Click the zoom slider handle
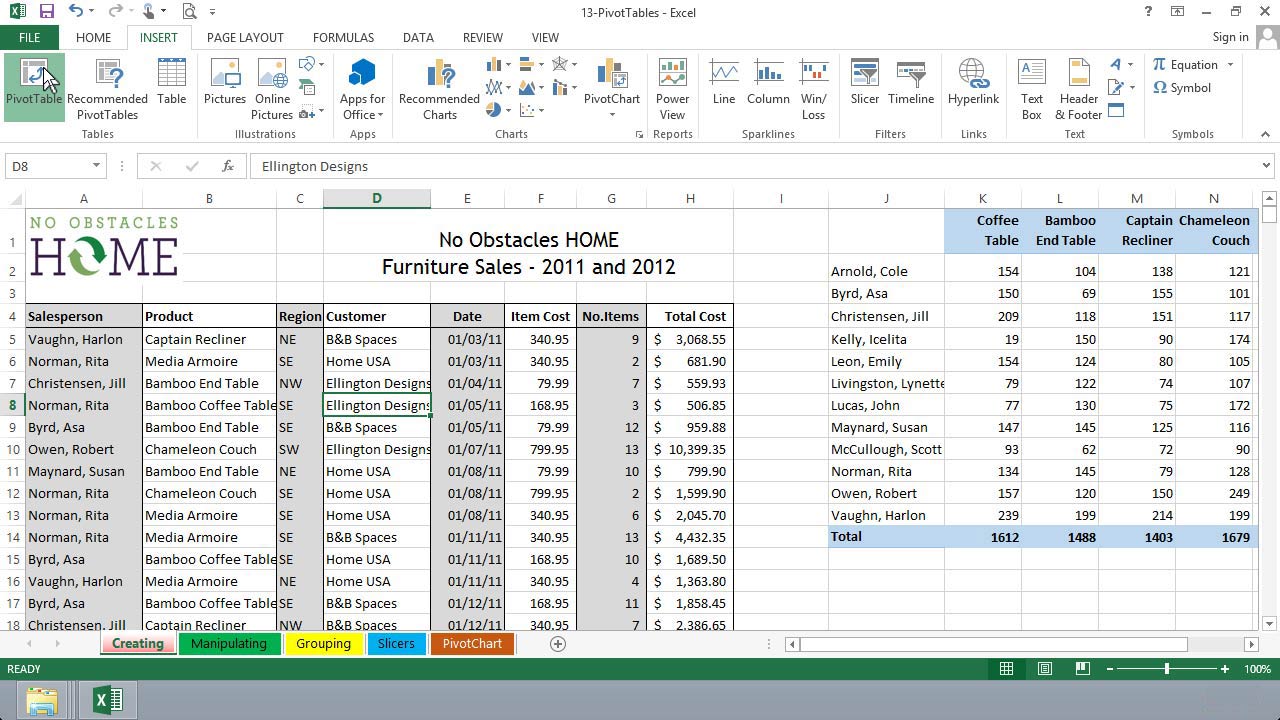Viewport: 1280px width, 720px height. (1167, 669)
